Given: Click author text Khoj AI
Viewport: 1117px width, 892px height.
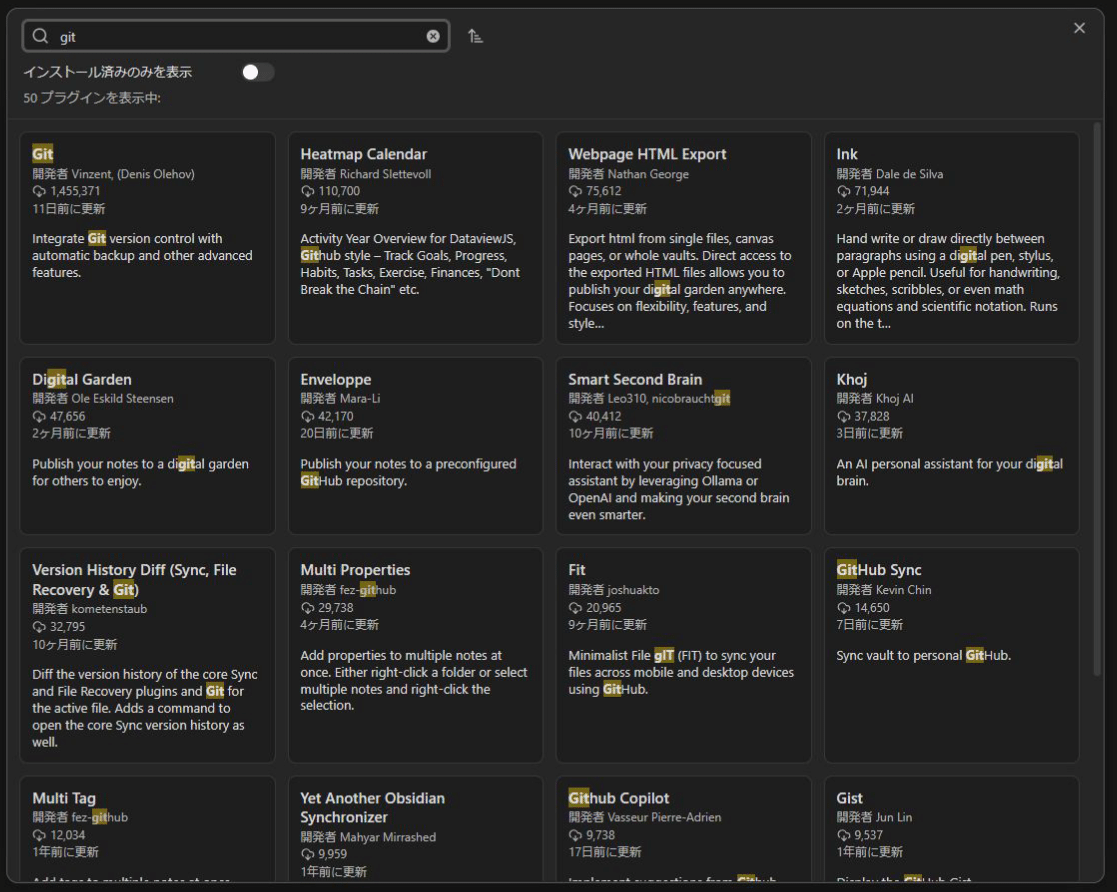Looking at the screenshot, I should (x=894, y=399).
